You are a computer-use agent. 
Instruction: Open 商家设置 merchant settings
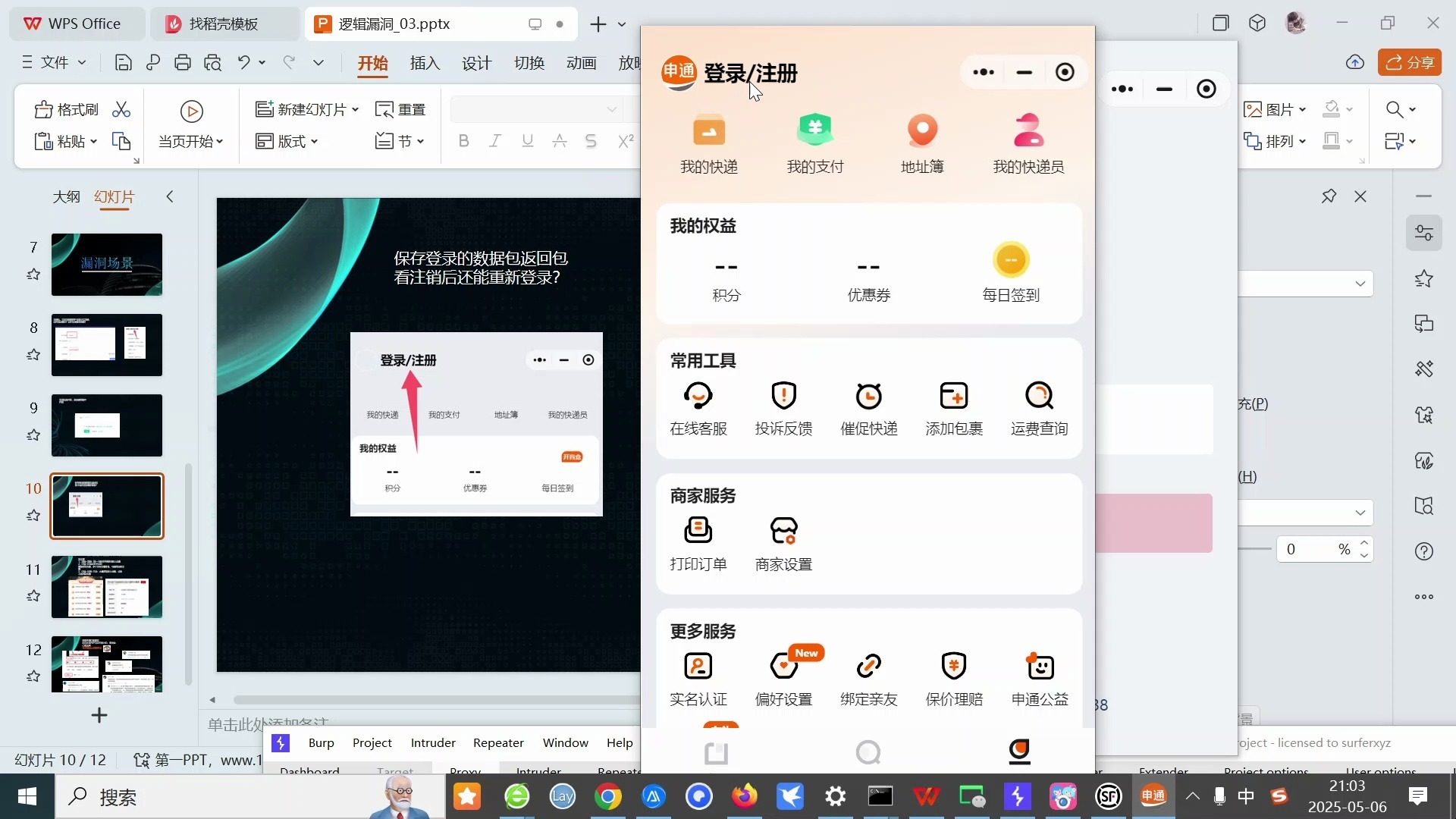[x=783, y=544]
